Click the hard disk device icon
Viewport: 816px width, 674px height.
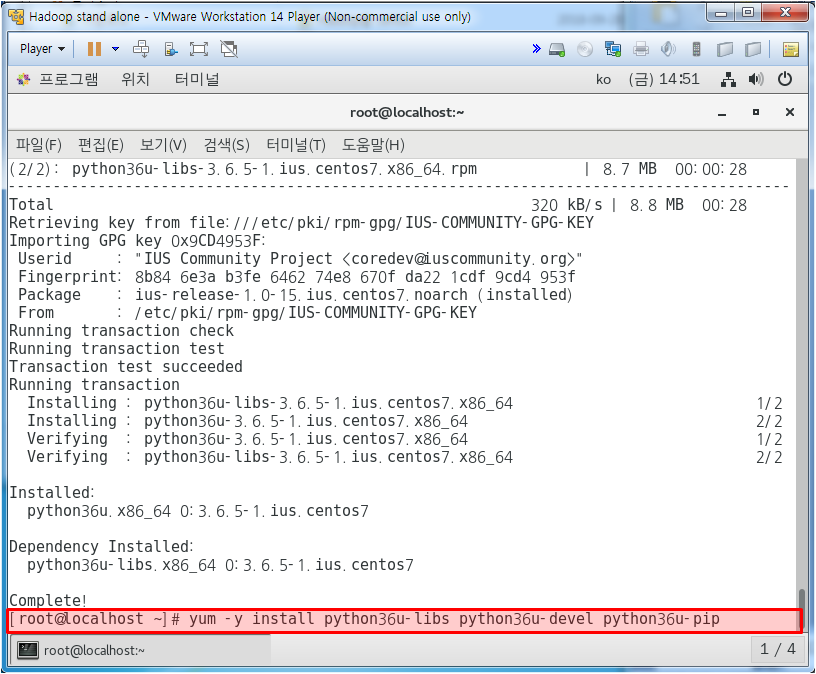coord(557,49)
